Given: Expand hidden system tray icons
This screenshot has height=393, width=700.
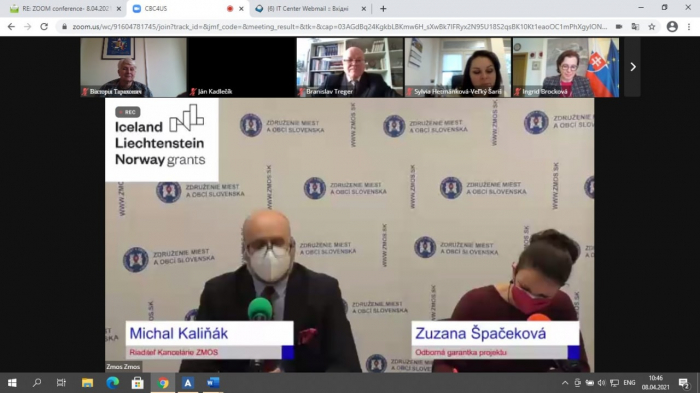Looking at the screenshot, I should [x=565, y=383].
